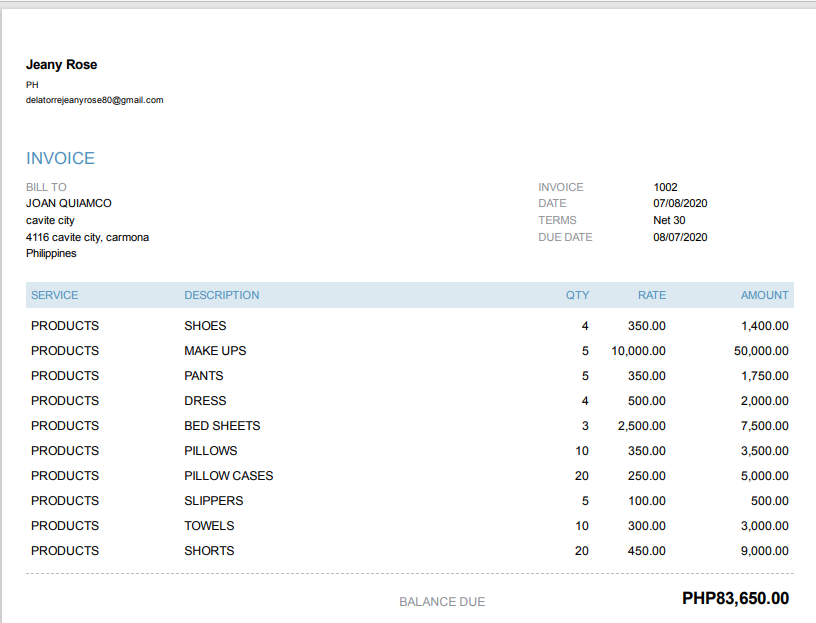The height and width of the screenshot is (623, 816).
Task: Click the Jeany Rose company name
Action: [61, 65]
